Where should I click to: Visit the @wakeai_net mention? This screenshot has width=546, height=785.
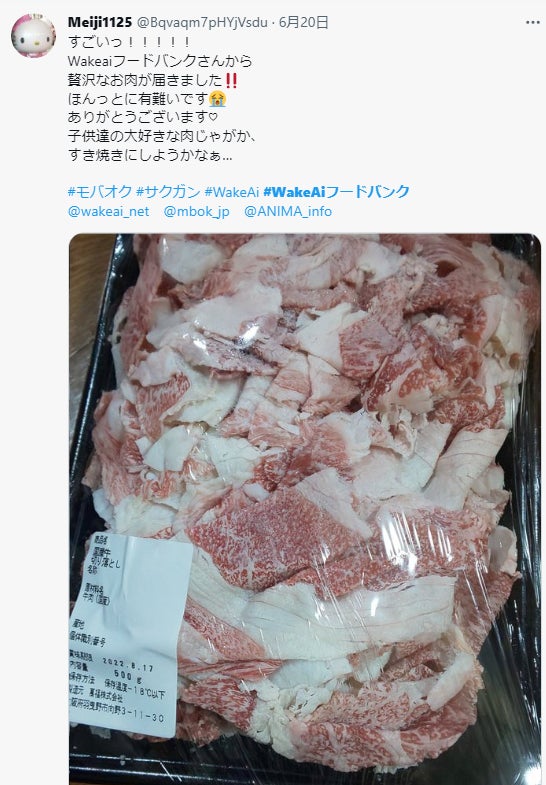tap(109, 211)
